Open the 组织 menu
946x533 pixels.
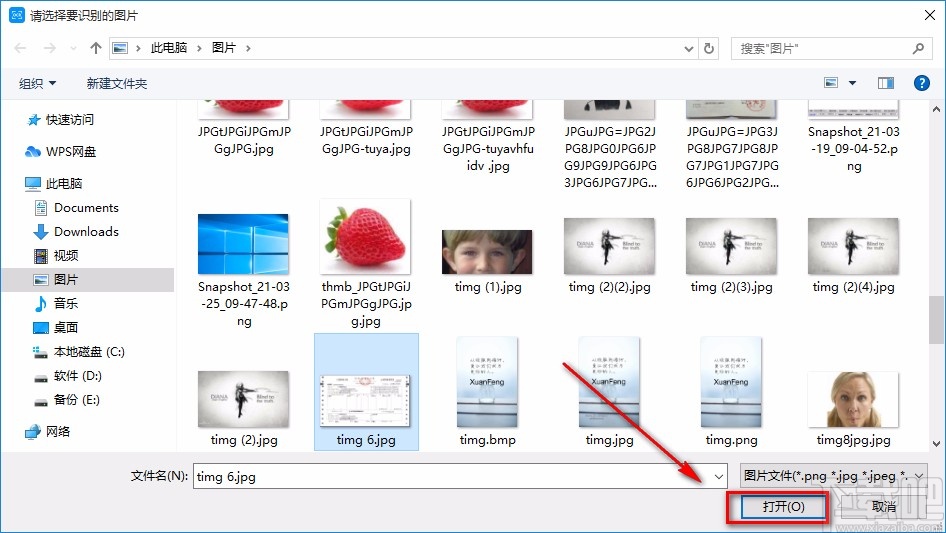[x=37, y=83]
